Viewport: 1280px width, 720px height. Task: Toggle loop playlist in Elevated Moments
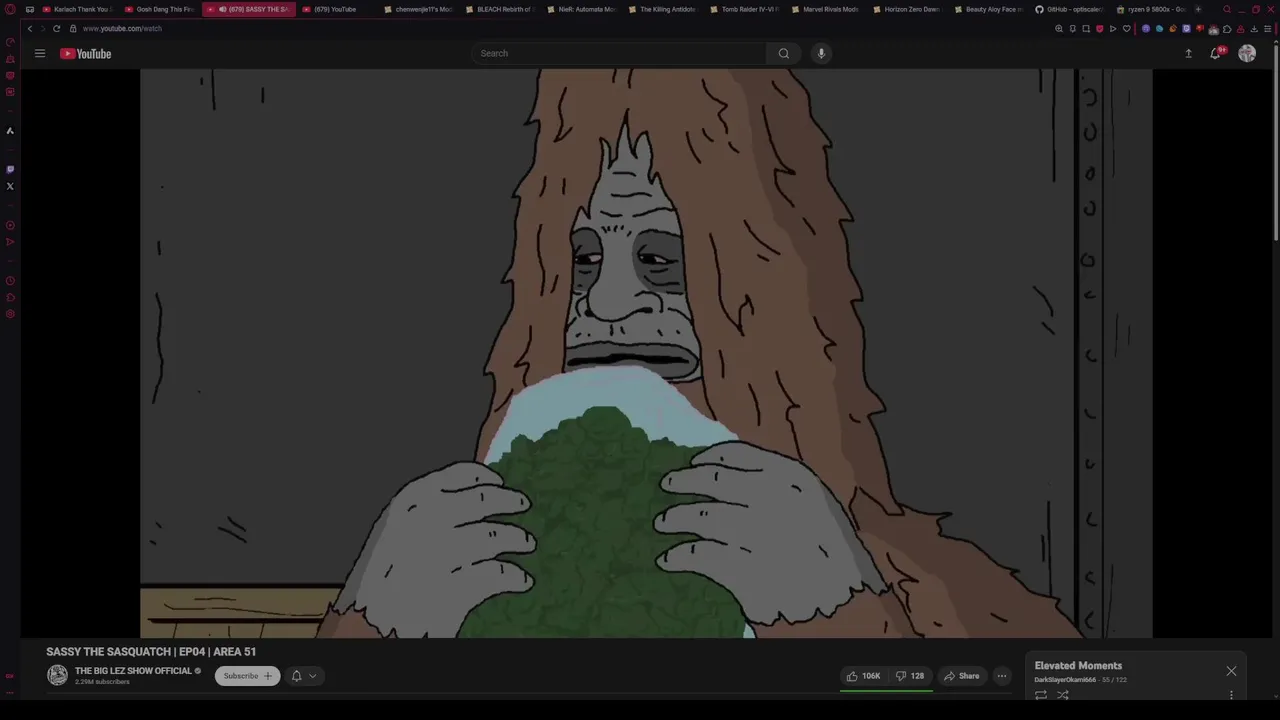pos(1041,694)
